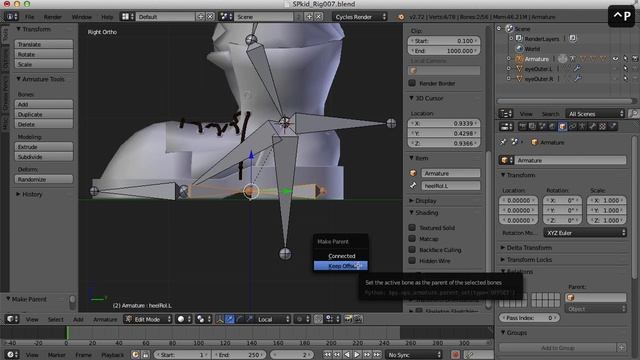Viewport: 640px width, 360px height.
Task: Expand the Armature item in outliner tree
Action: tap(509, 59)
